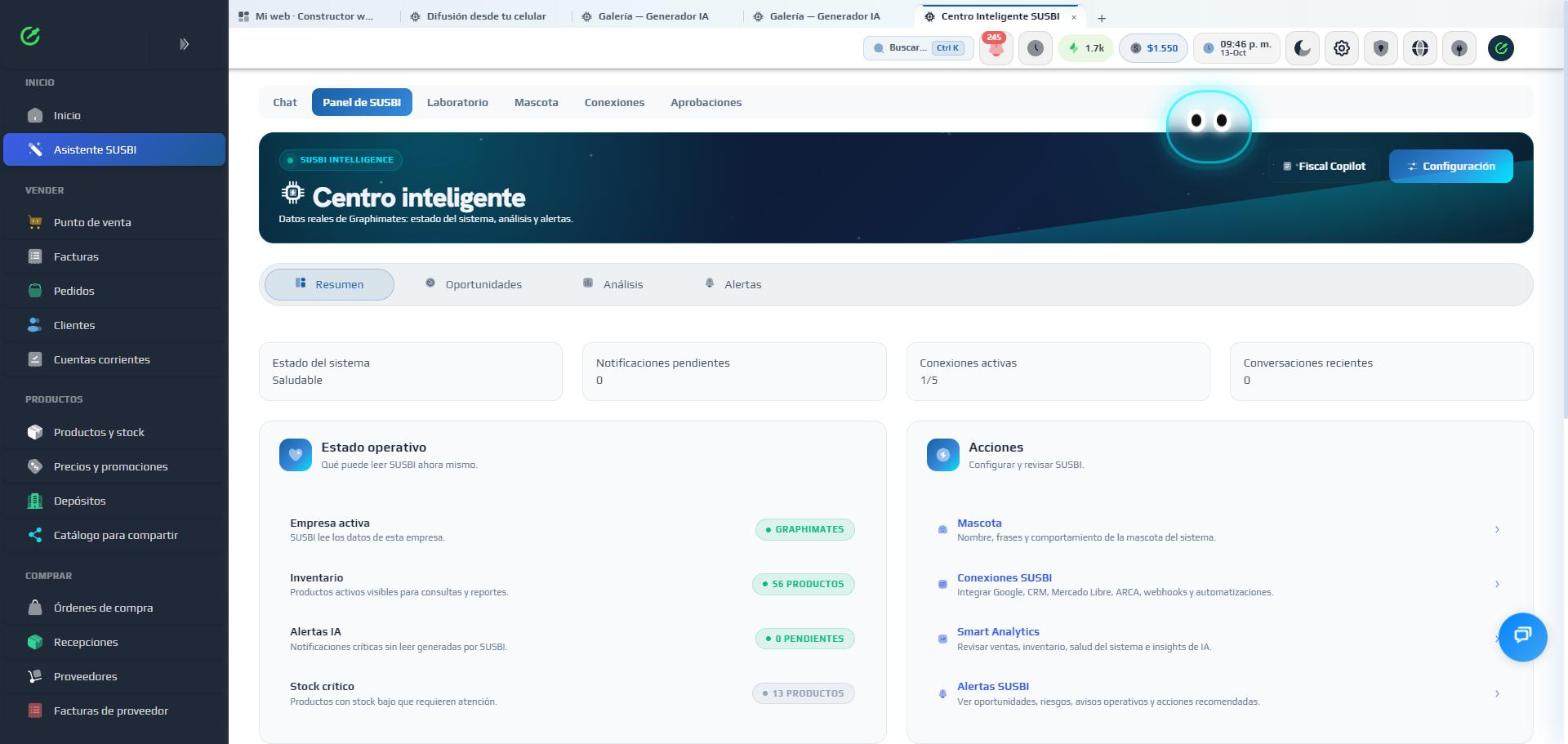Click the Catálogo para compartir share icon

coord(35,535)
